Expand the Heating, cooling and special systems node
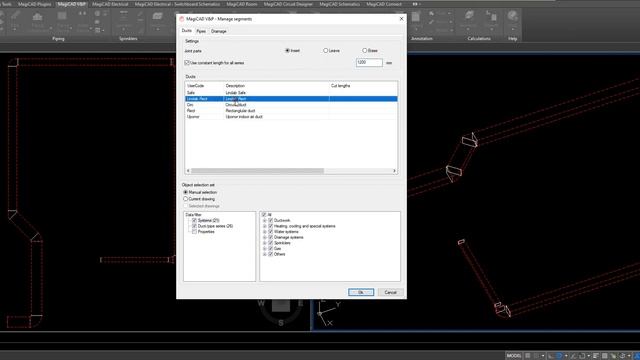The height and width of the screenshot is (360, 640). click(264, 226)
